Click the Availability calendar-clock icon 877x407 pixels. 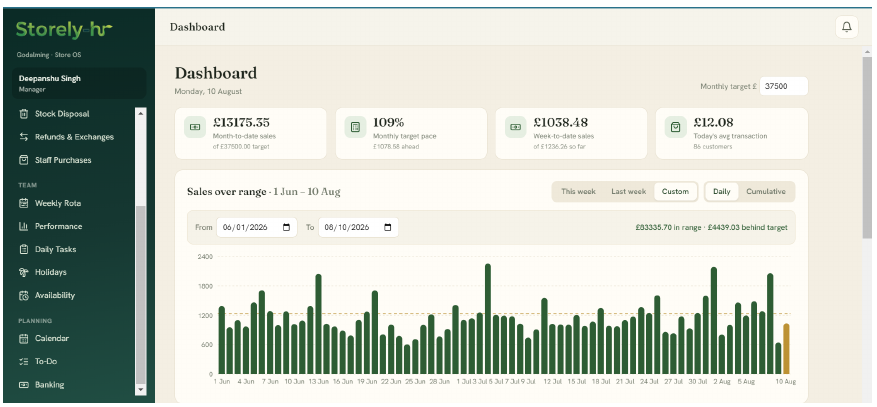23,295
